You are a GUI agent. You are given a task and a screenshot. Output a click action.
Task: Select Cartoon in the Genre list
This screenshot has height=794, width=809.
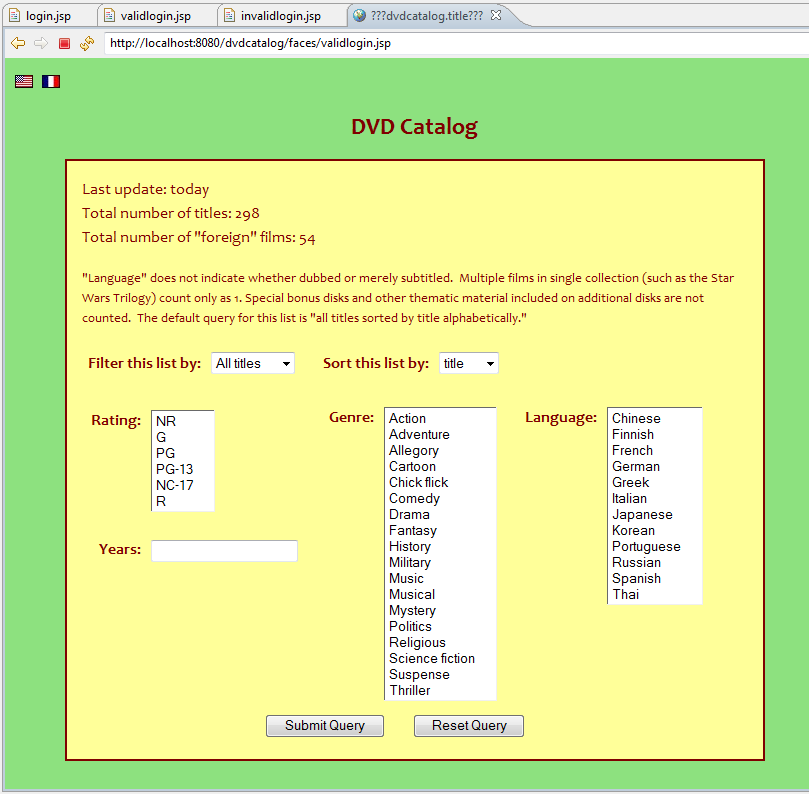(440, 466)
